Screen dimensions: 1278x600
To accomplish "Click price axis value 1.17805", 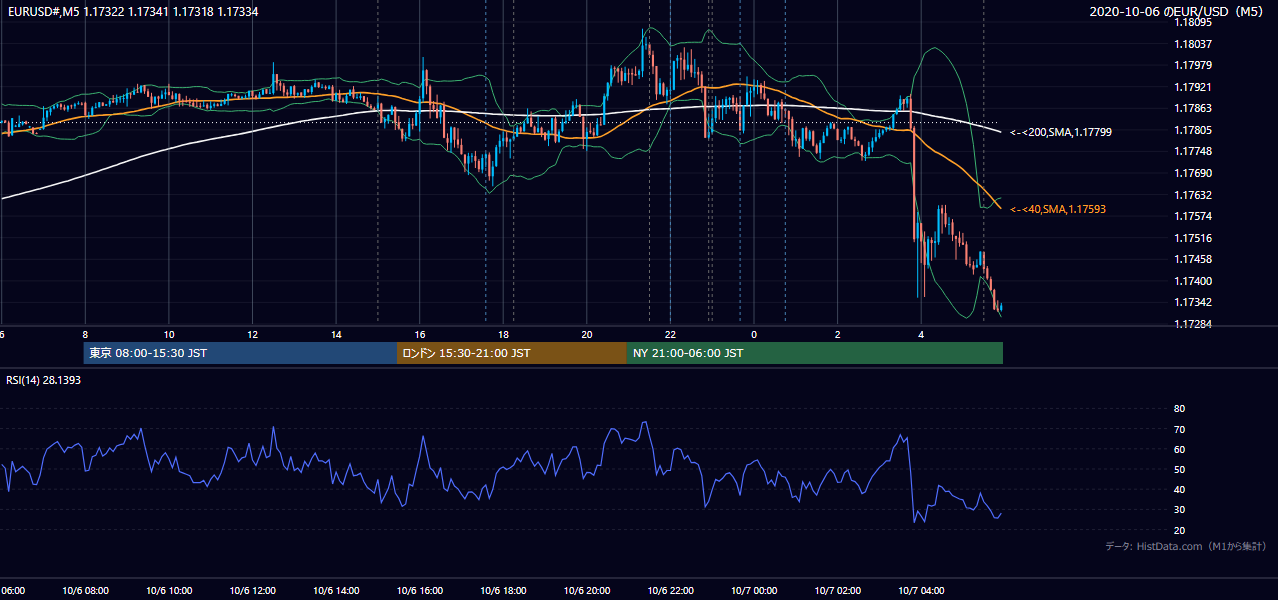I will pos(1192,130).
